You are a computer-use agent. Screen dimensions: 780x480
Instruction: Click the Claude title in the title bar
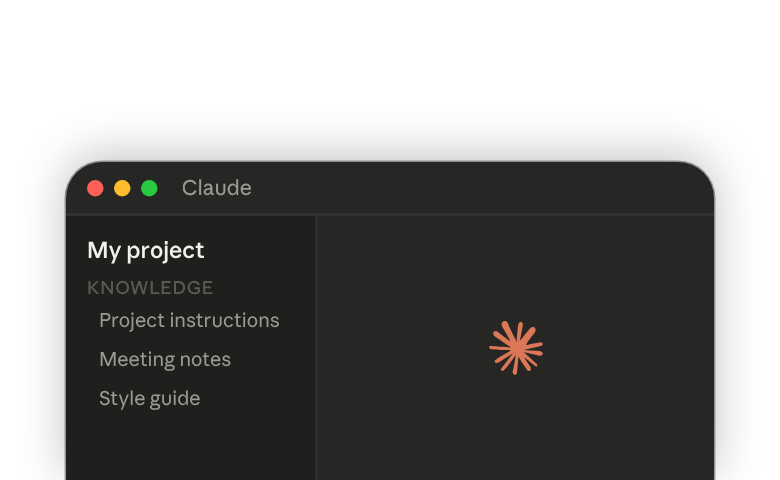[x=216, y=188]
